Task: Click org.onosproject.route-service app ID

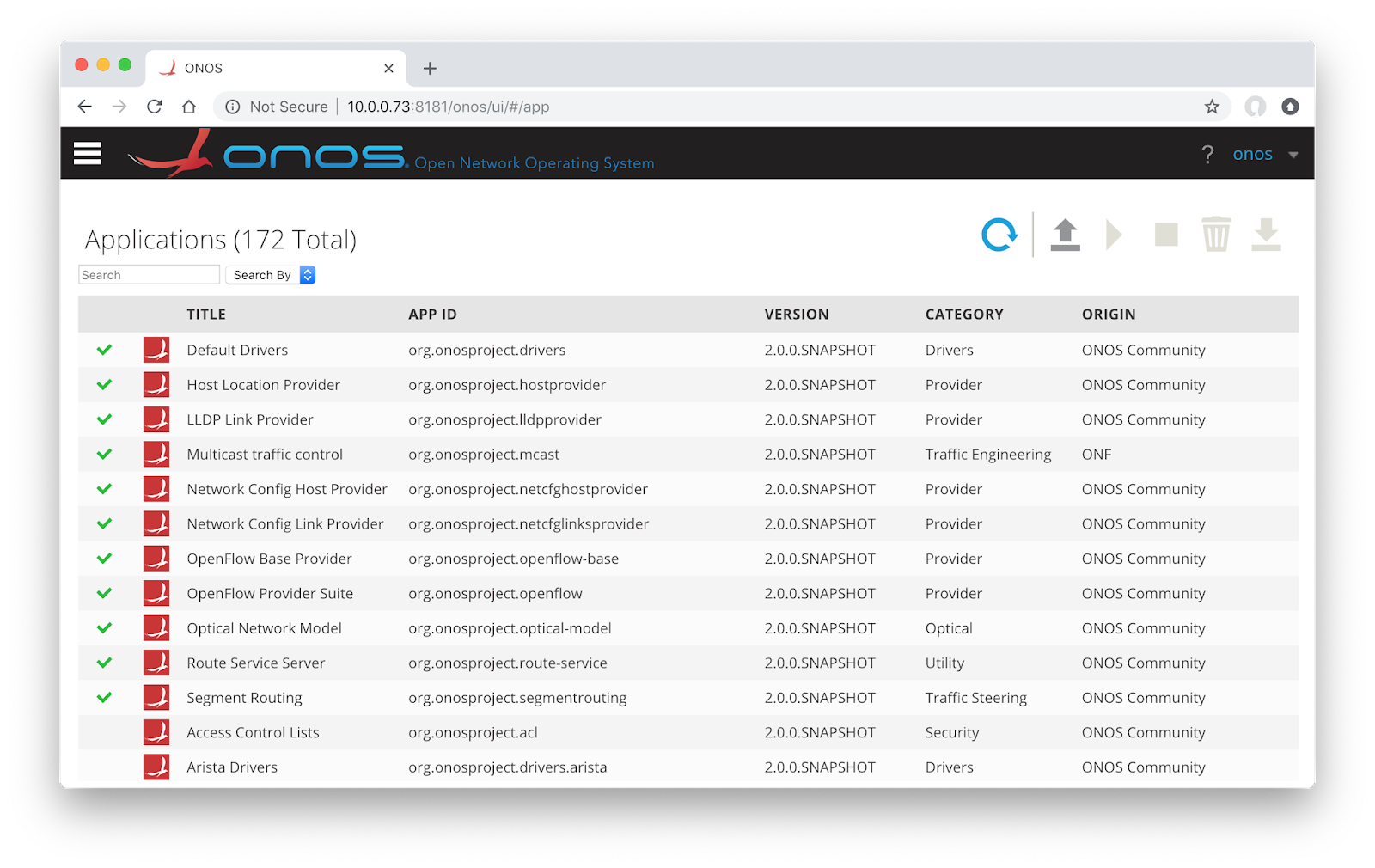Action: tap(508, 663)
